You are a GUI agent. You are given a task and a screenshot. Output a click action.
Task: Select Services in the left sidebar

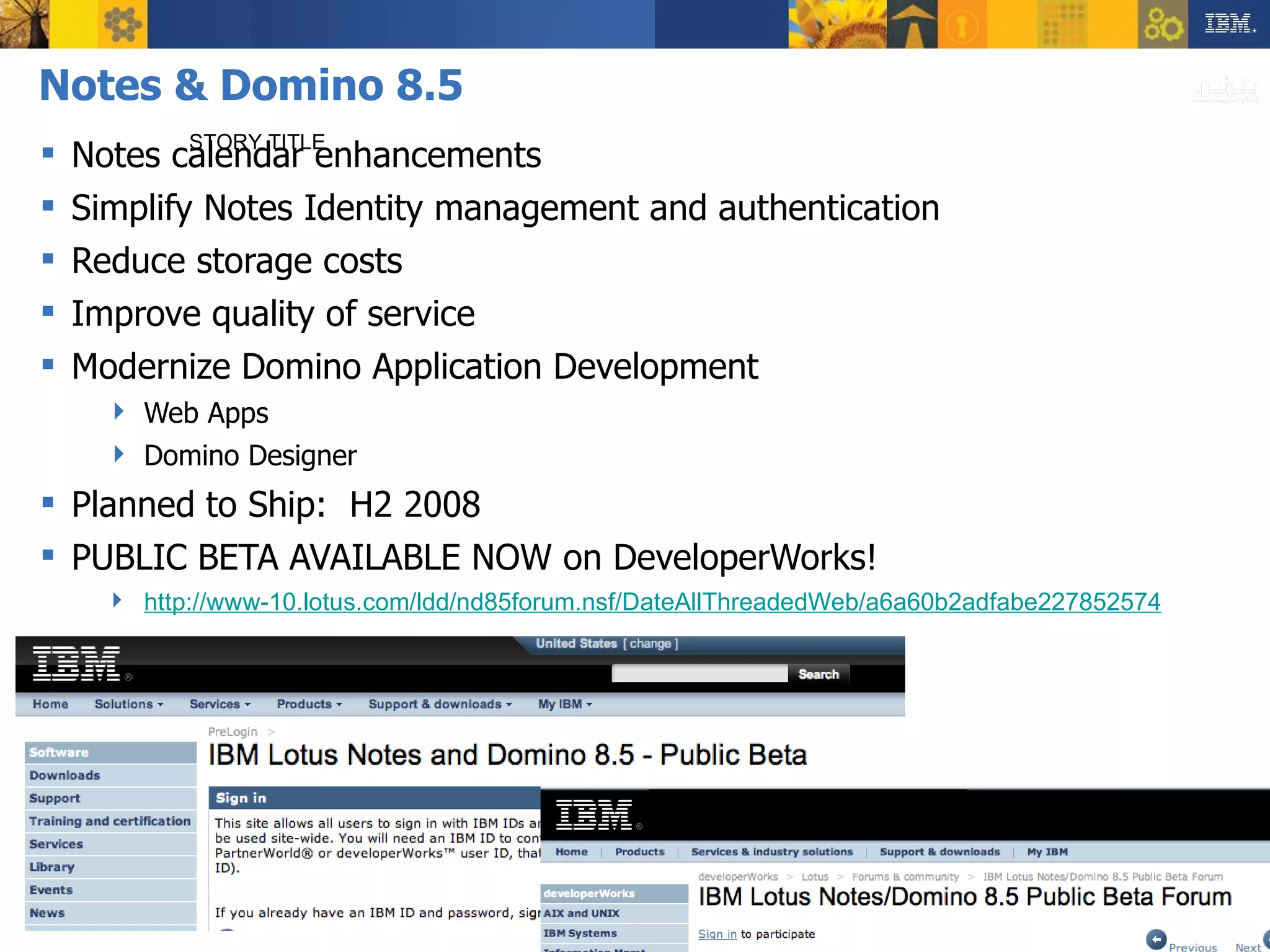click(110, 844)
